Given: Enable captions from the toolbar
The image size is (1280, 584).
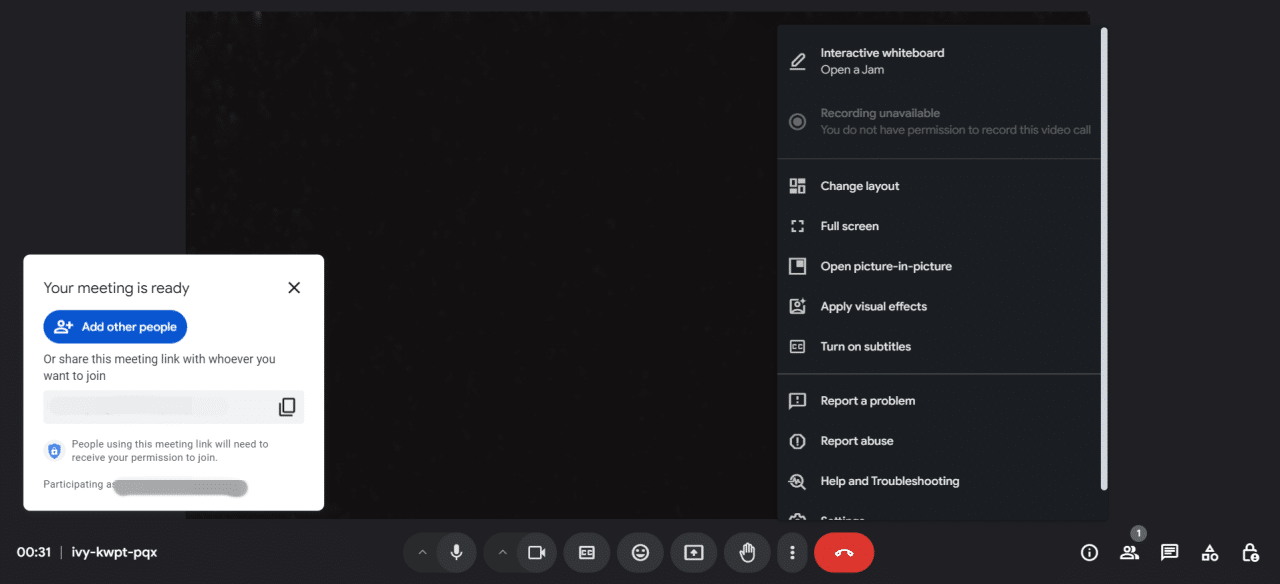Looking at the screenshot, I should [586, 552].
